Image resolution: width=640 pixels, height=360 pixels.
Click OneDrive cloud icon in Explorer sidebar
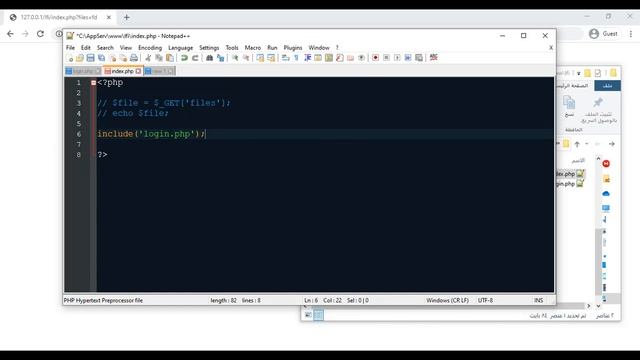coord(606,193)
